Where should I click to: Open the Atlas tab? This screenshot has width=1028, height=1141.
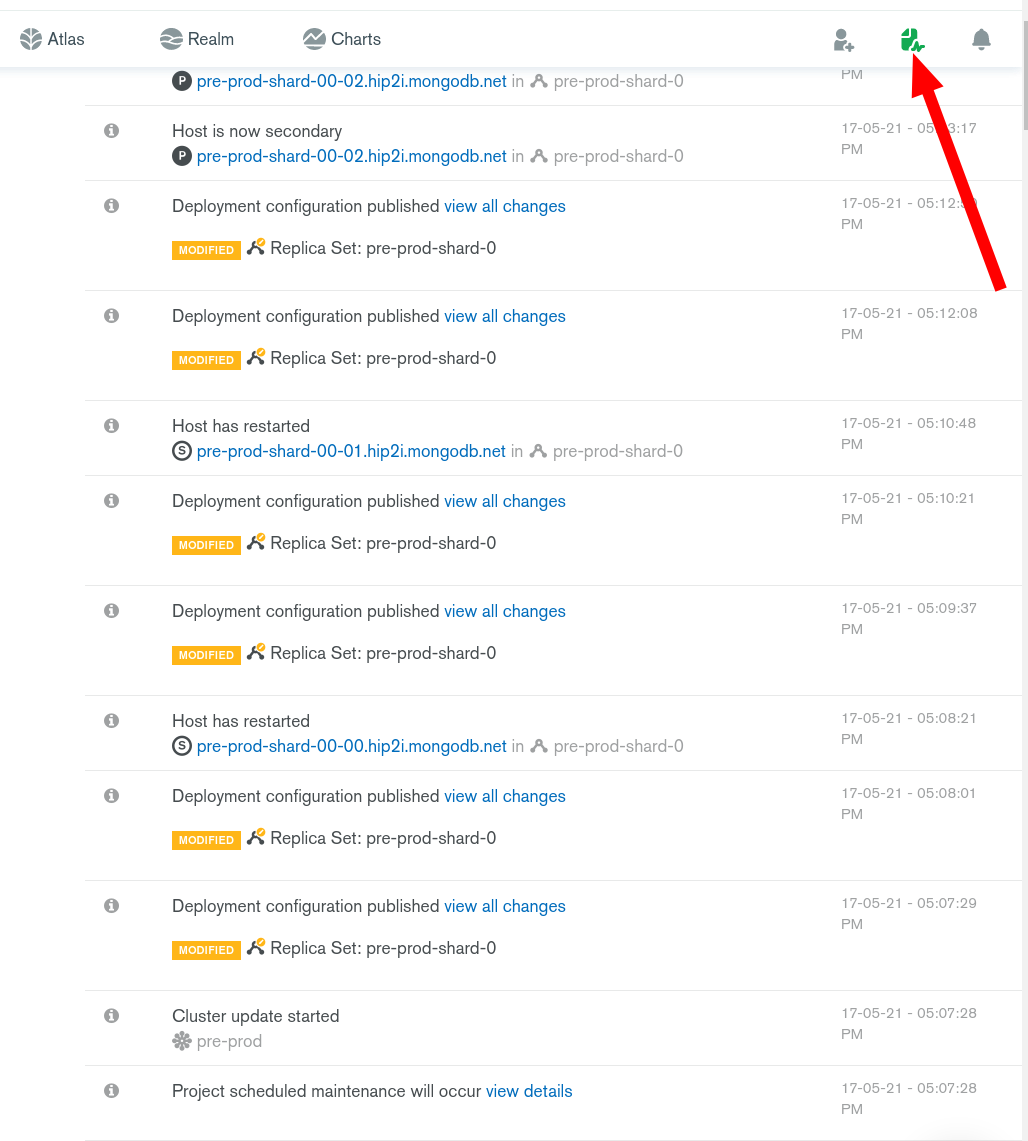coord(52,39)
